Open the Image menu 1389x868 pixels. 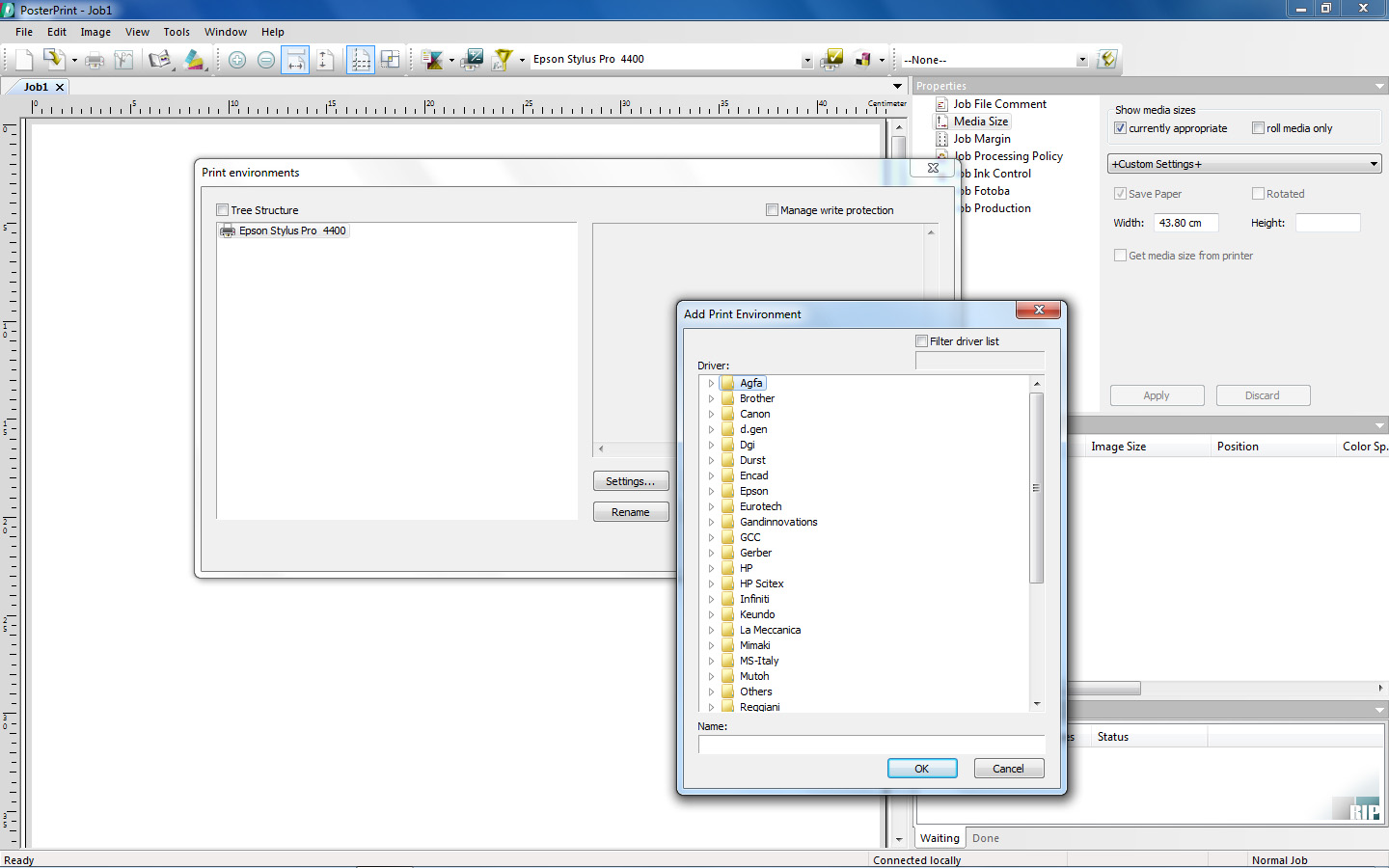point(95,32)
